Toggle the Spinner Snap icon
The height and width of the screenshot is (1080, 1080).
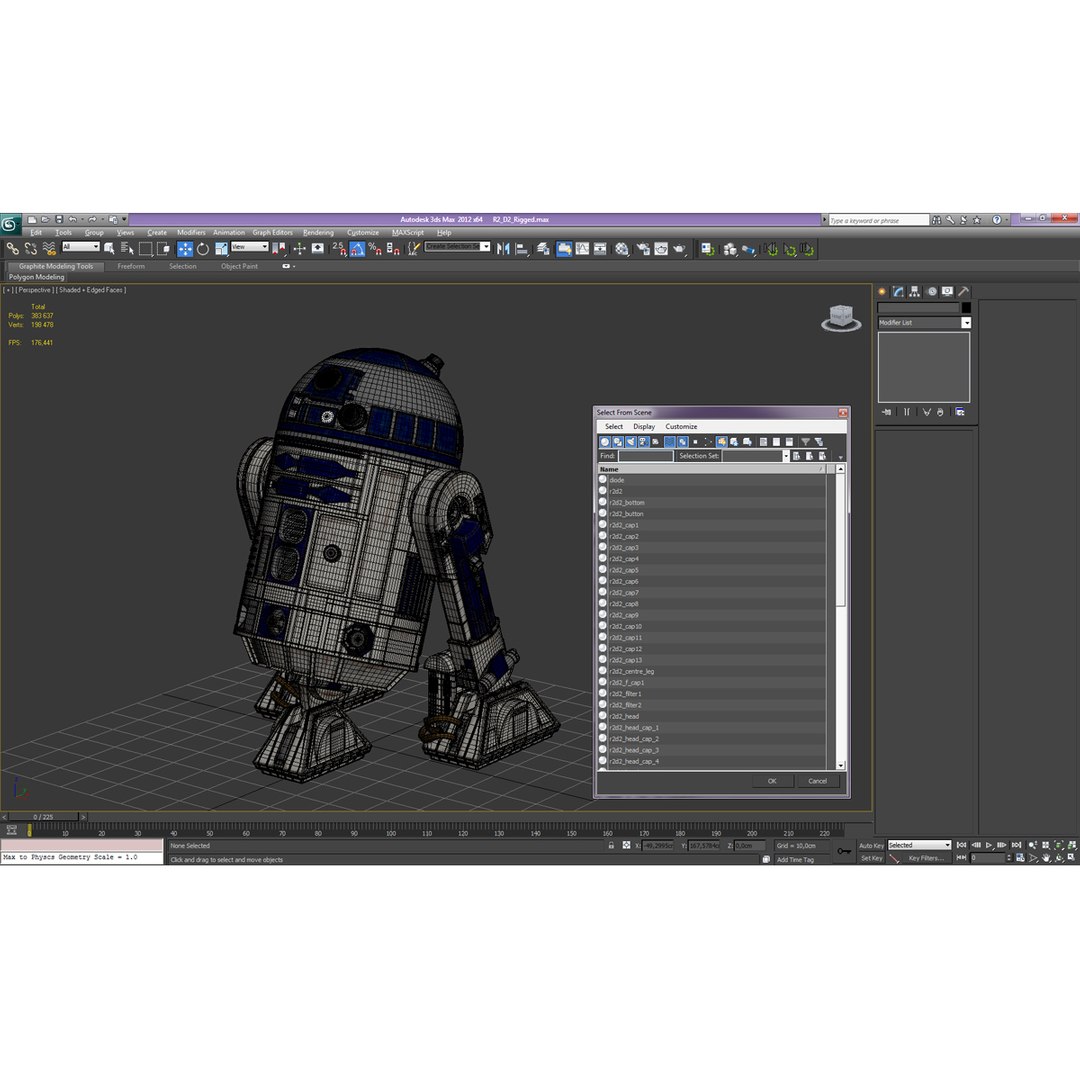tap(393, 249)
